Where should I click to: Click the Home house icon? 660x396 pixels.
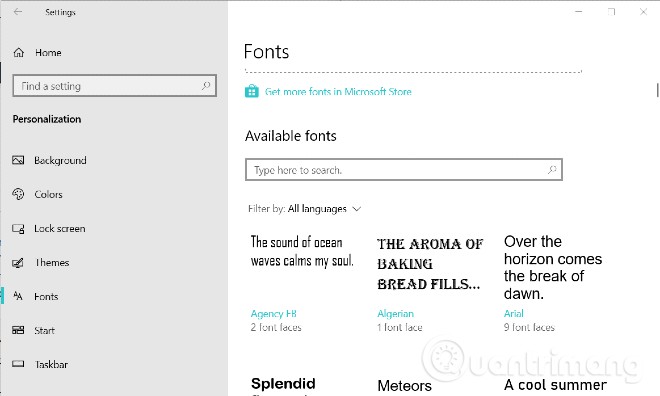click(19, 53)
